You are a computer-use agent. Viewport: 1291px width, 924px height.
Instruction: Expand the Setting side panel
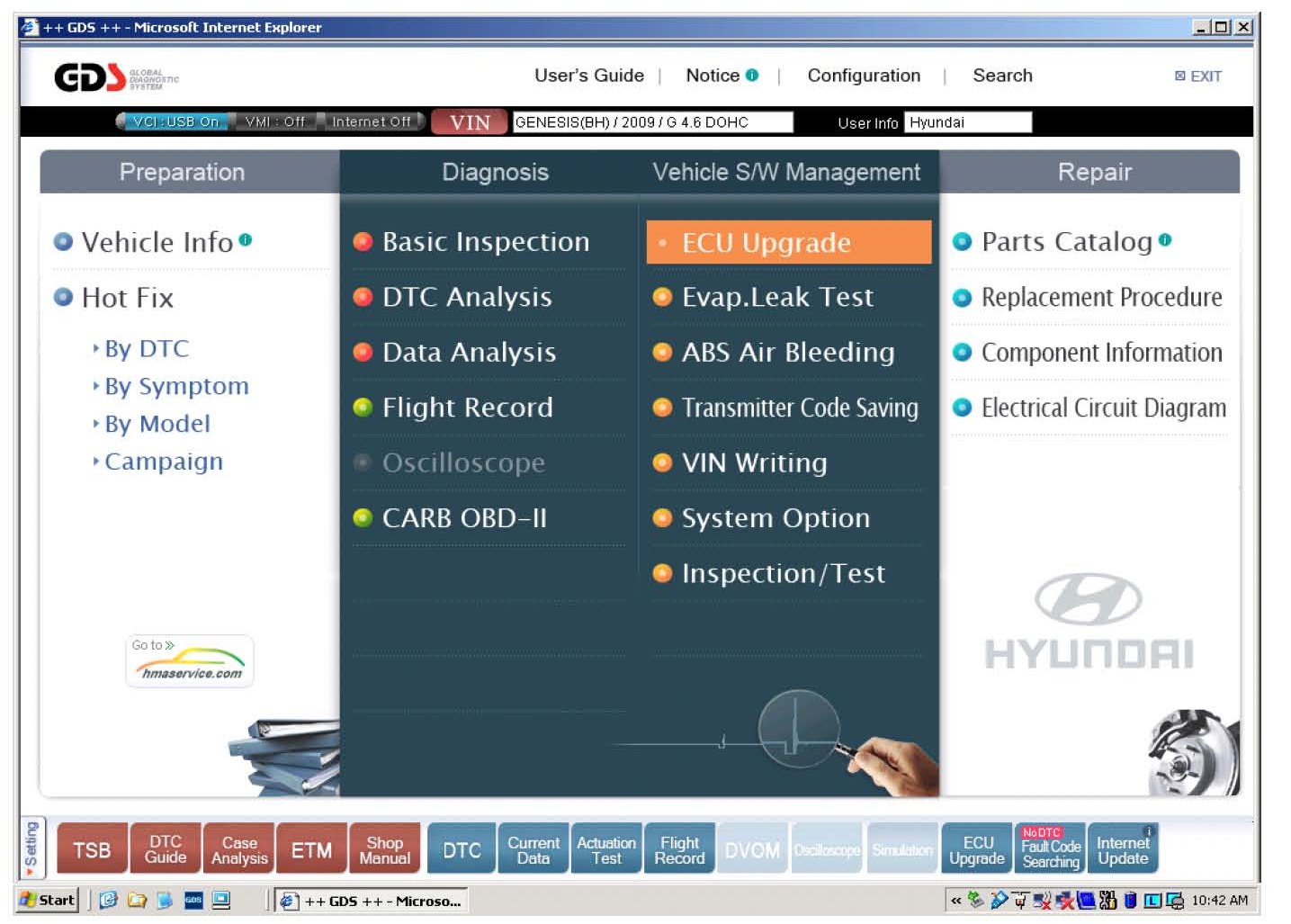(31, 848)
